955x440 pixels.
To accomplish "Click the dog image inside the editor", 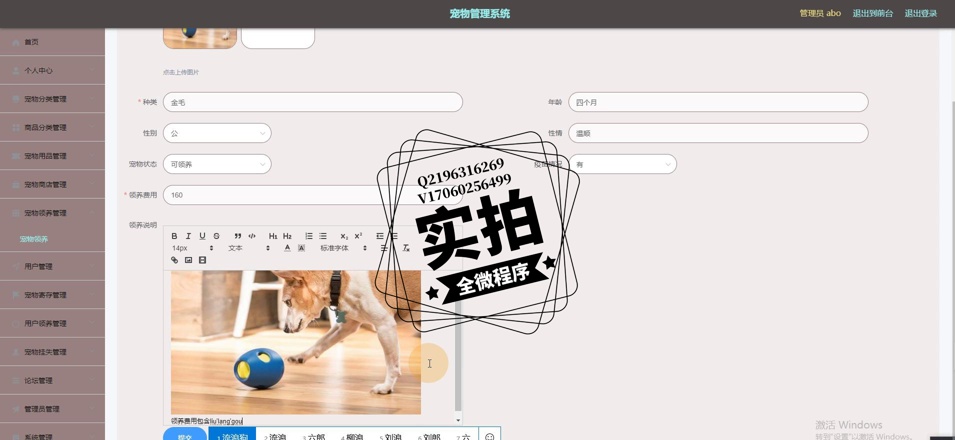I will [295, 342].
